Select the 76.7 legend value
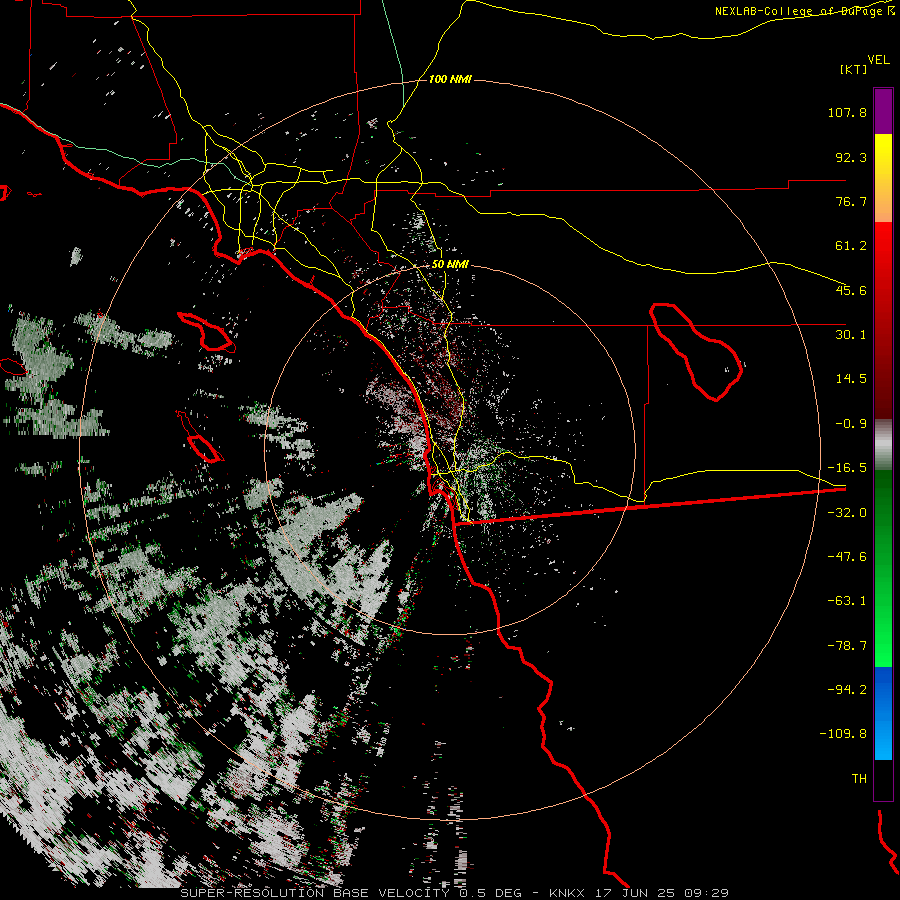Screen dimensions: 900x900 point(851,201)
